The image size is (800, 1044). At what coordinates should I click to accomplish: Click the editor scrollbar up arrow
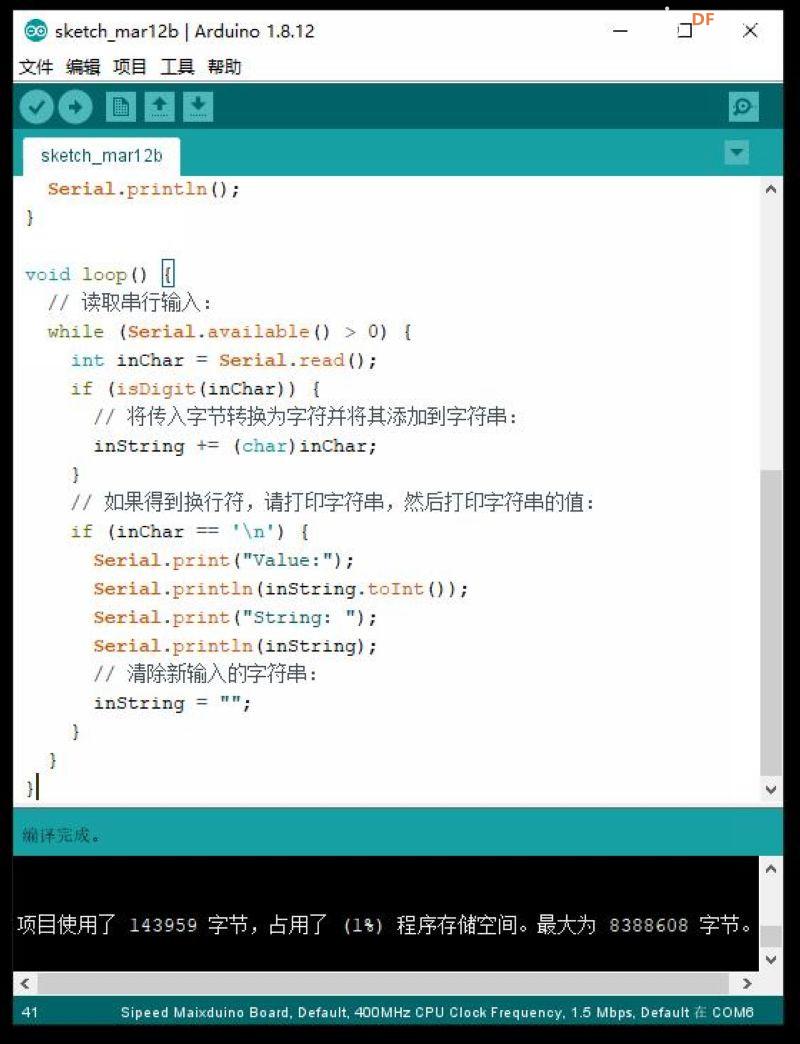pos(771,189)
